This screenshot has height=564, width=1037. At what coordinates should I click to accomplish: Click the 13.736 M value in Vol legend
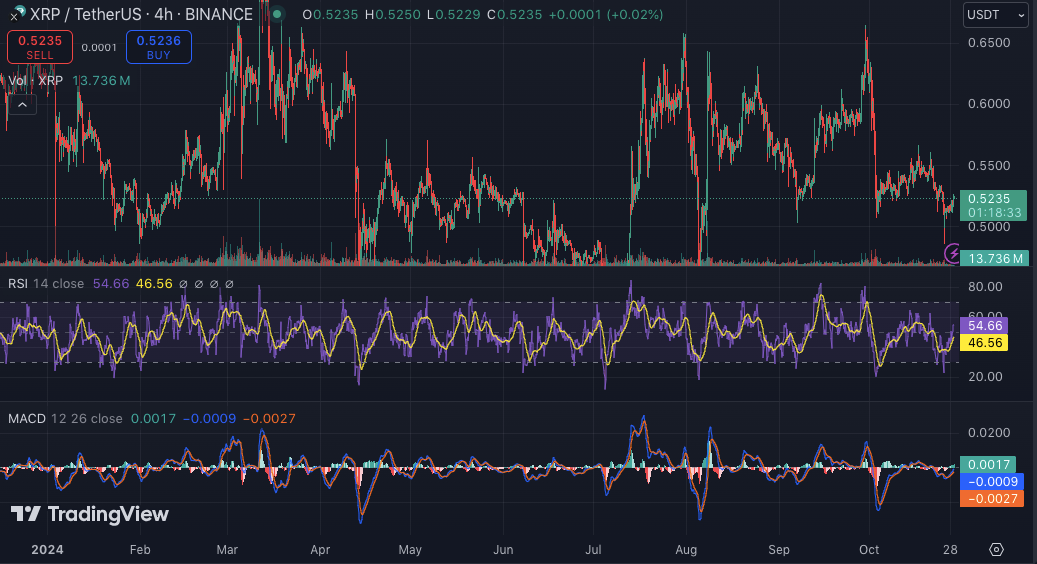pos(101,81)
